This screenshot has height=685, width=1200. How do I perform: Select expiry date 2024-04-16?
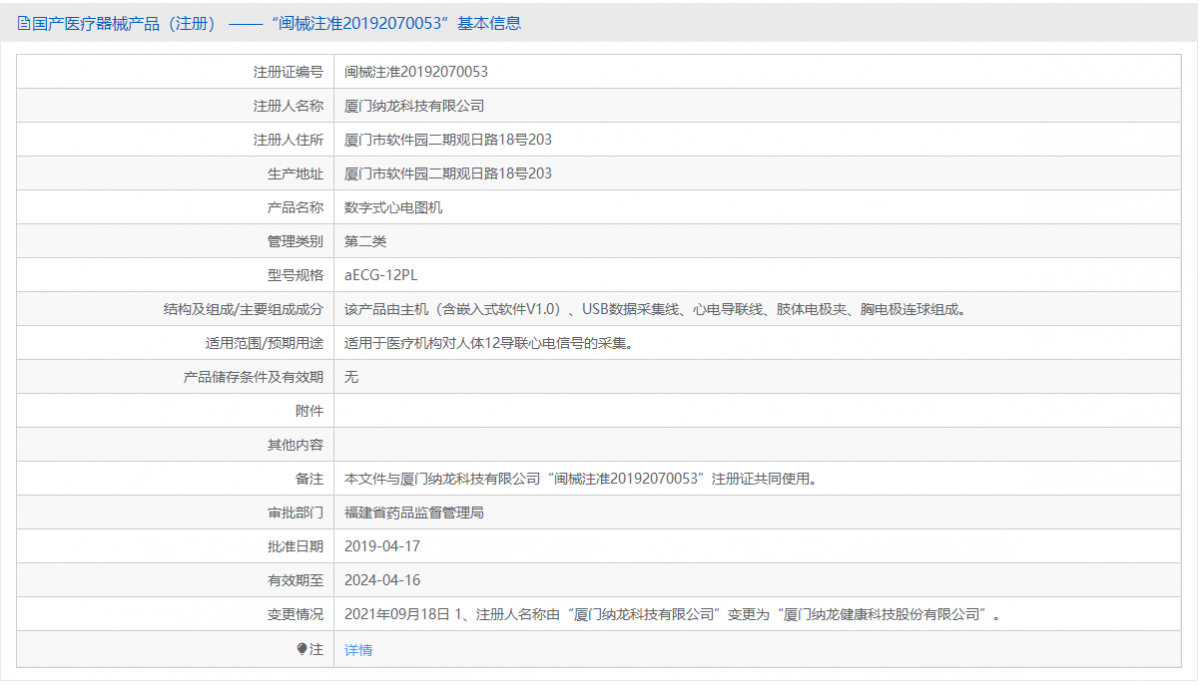click(382, 581)
